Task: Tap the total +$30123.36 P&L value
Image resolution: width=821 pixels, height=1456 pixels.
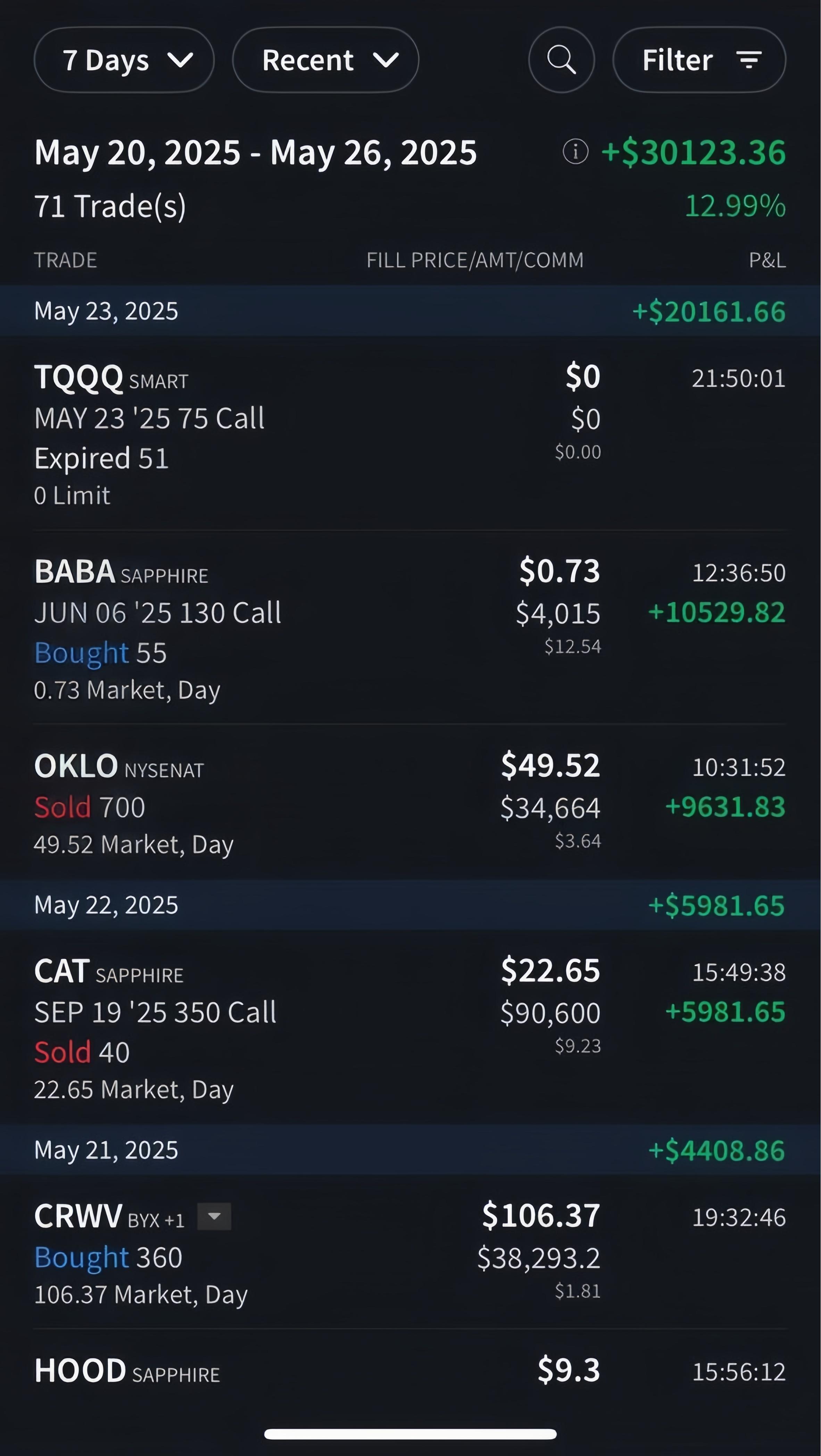Action: pos(693,152)
